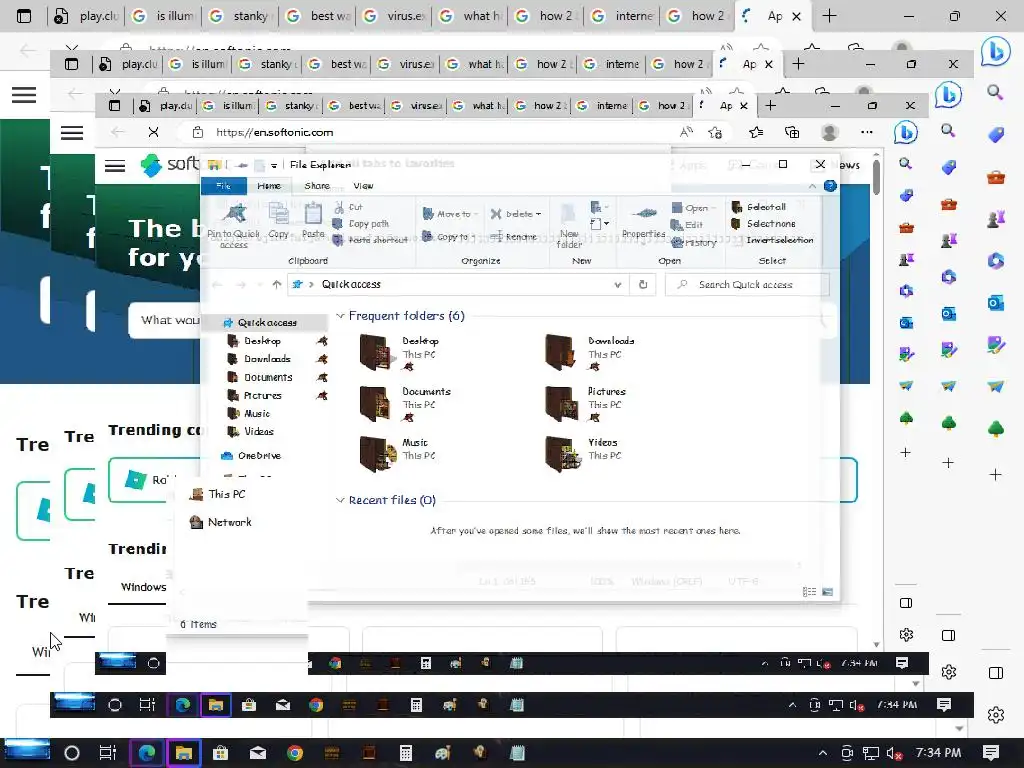Open Windows Start on the lowest taskbar
Viewport: 1024px width, 768px height.
tap(27, 752)
